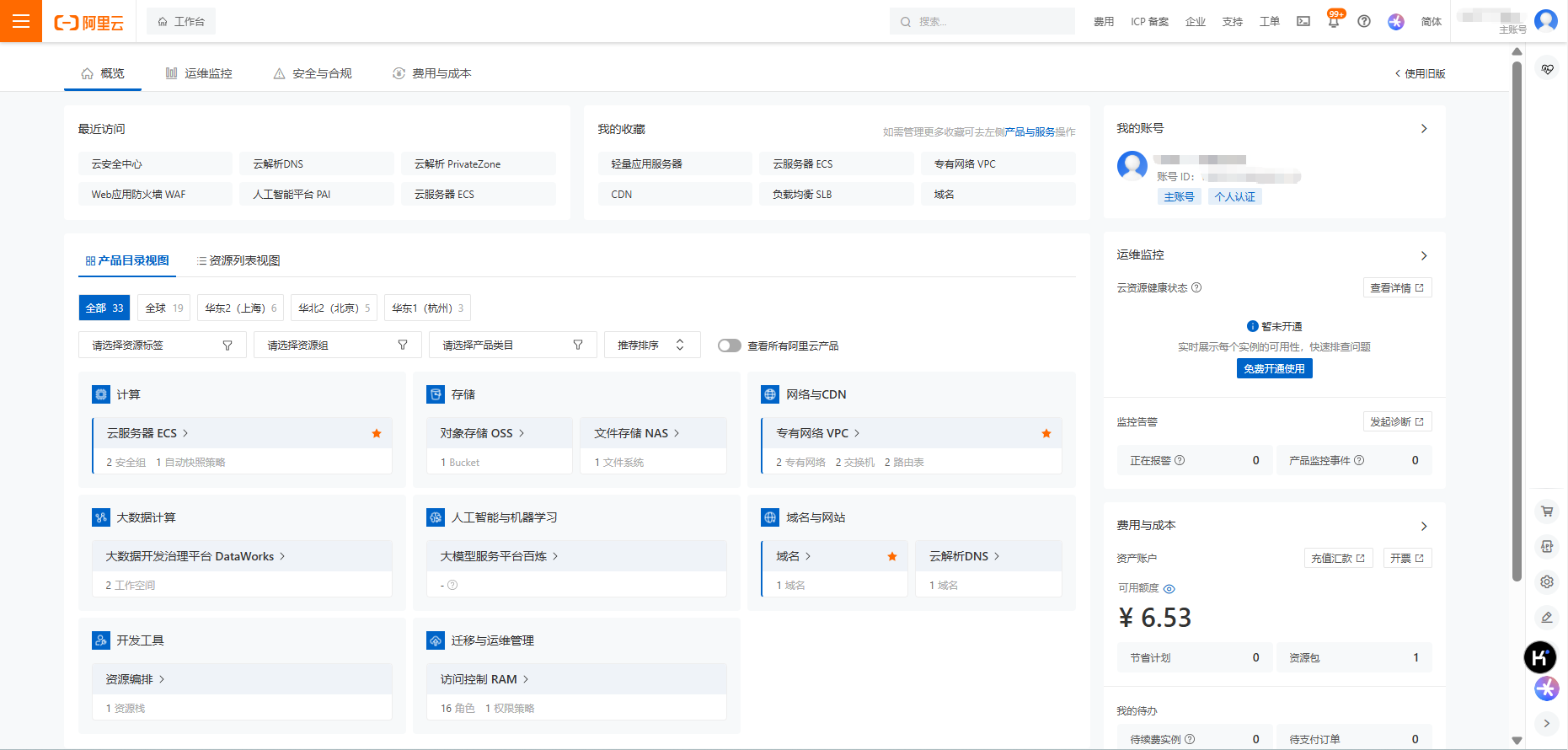The width and height of the screenshot is (1568, 750).
Task: Expand the 推荐排序 sort selector
Action: point(651,345)
